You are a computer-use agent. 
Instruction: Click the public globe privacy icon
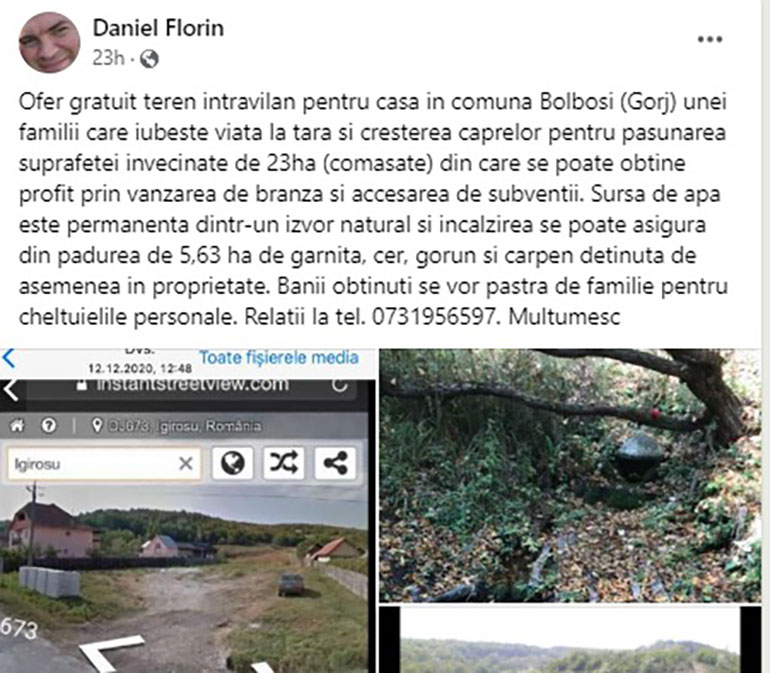(149, 59)
